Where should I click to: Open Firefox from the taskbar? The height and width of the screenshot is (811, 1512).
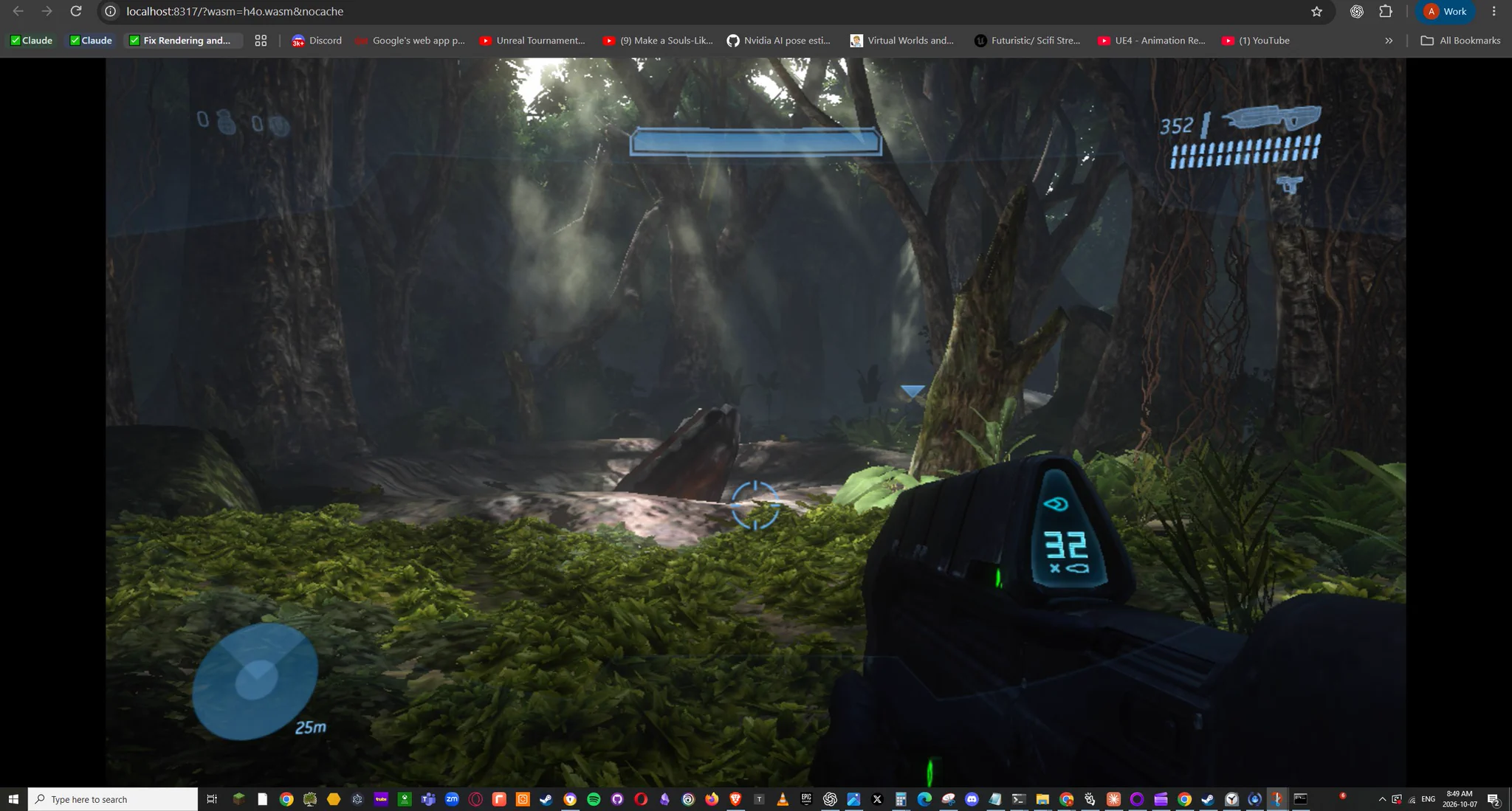click(x=712, y=799)
